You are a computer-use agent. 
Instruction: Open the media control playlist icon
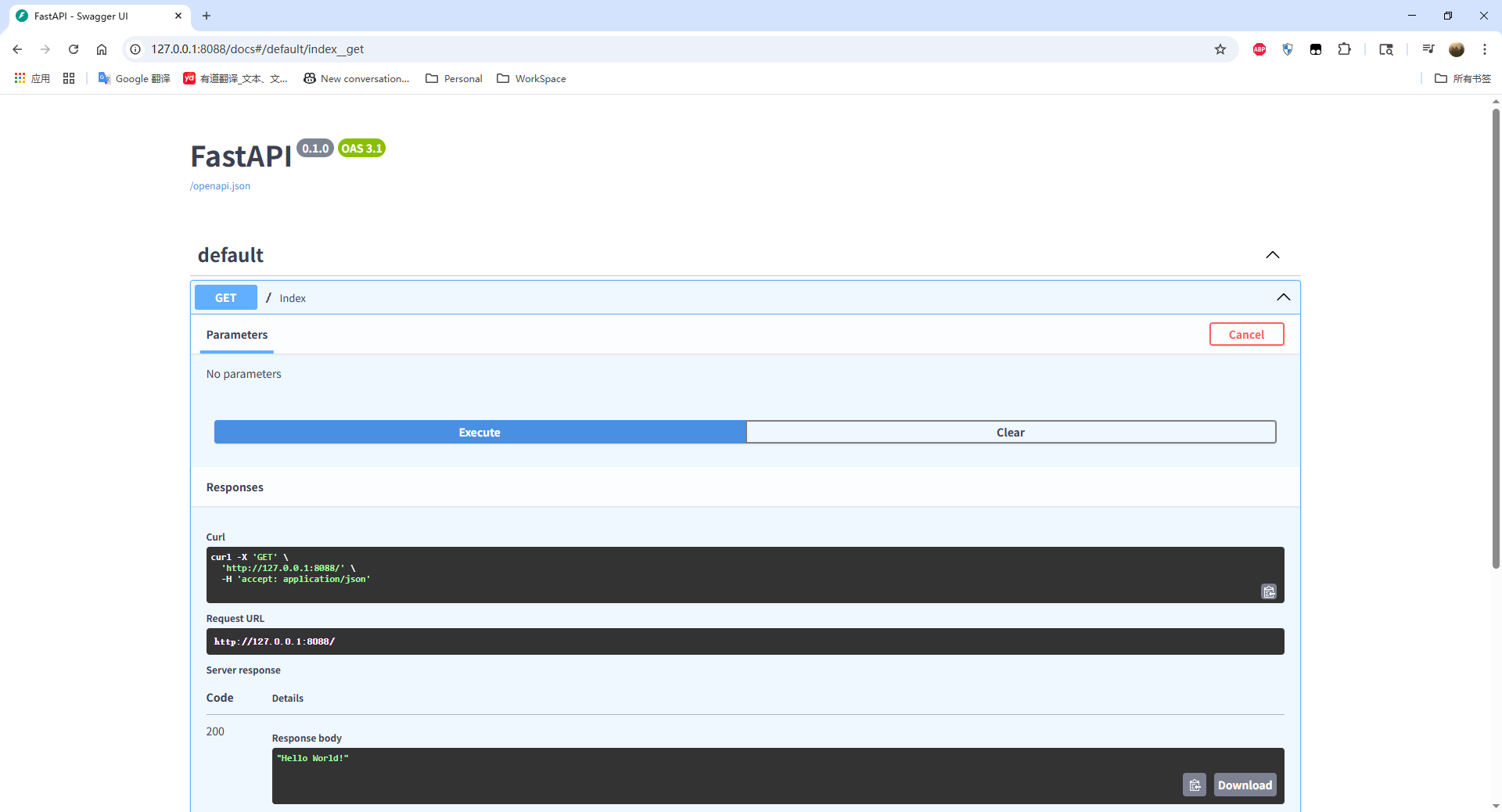1428,49
